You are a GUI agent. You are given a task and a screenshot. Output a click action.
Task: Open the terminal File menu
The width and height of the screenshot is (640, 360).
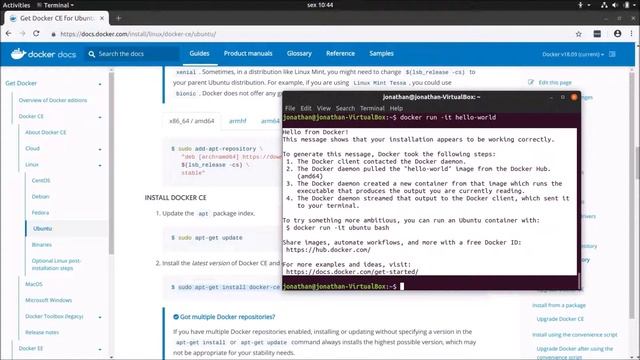[290, 108]
